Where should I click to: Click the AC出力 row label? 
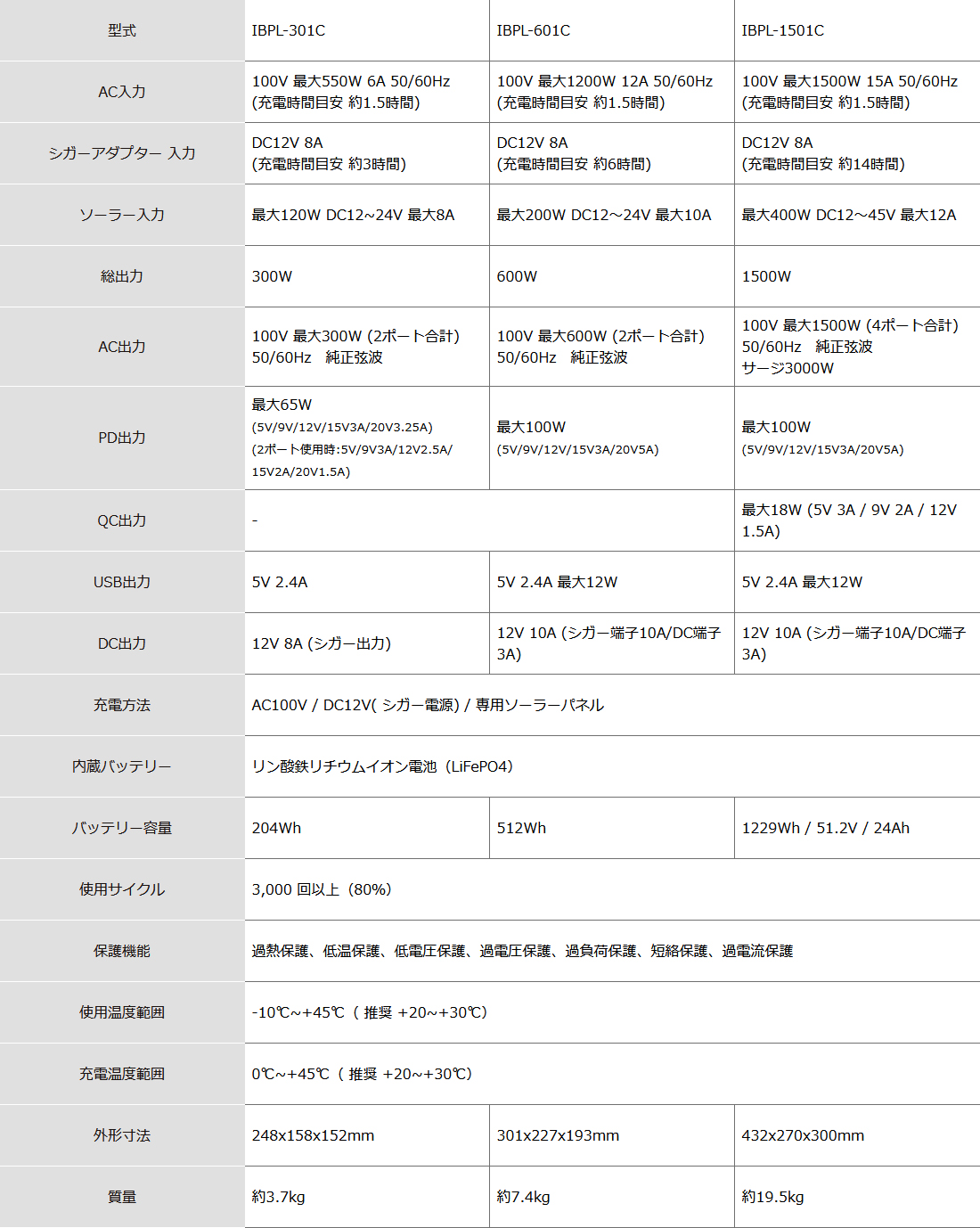click(x=122, y=347)
